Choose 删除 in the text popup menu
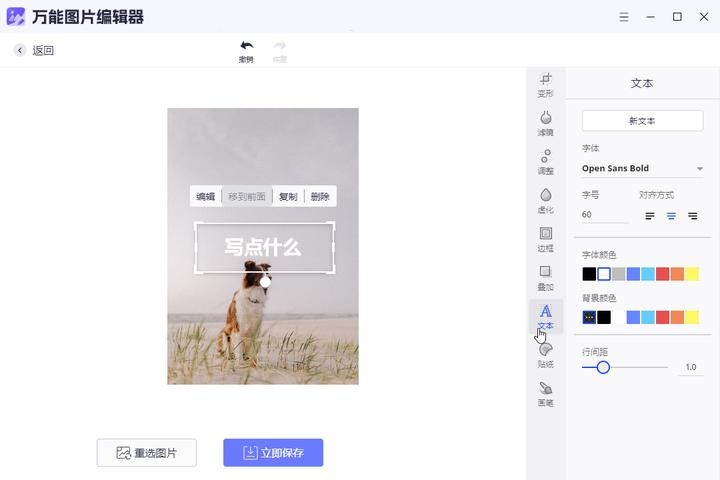The width and height of the screenshot is (720, 480). pos(320,197)
